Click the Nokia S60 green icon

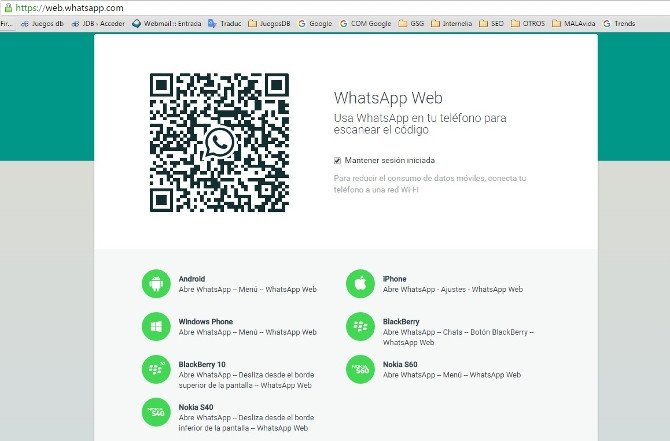click(360, 369)
